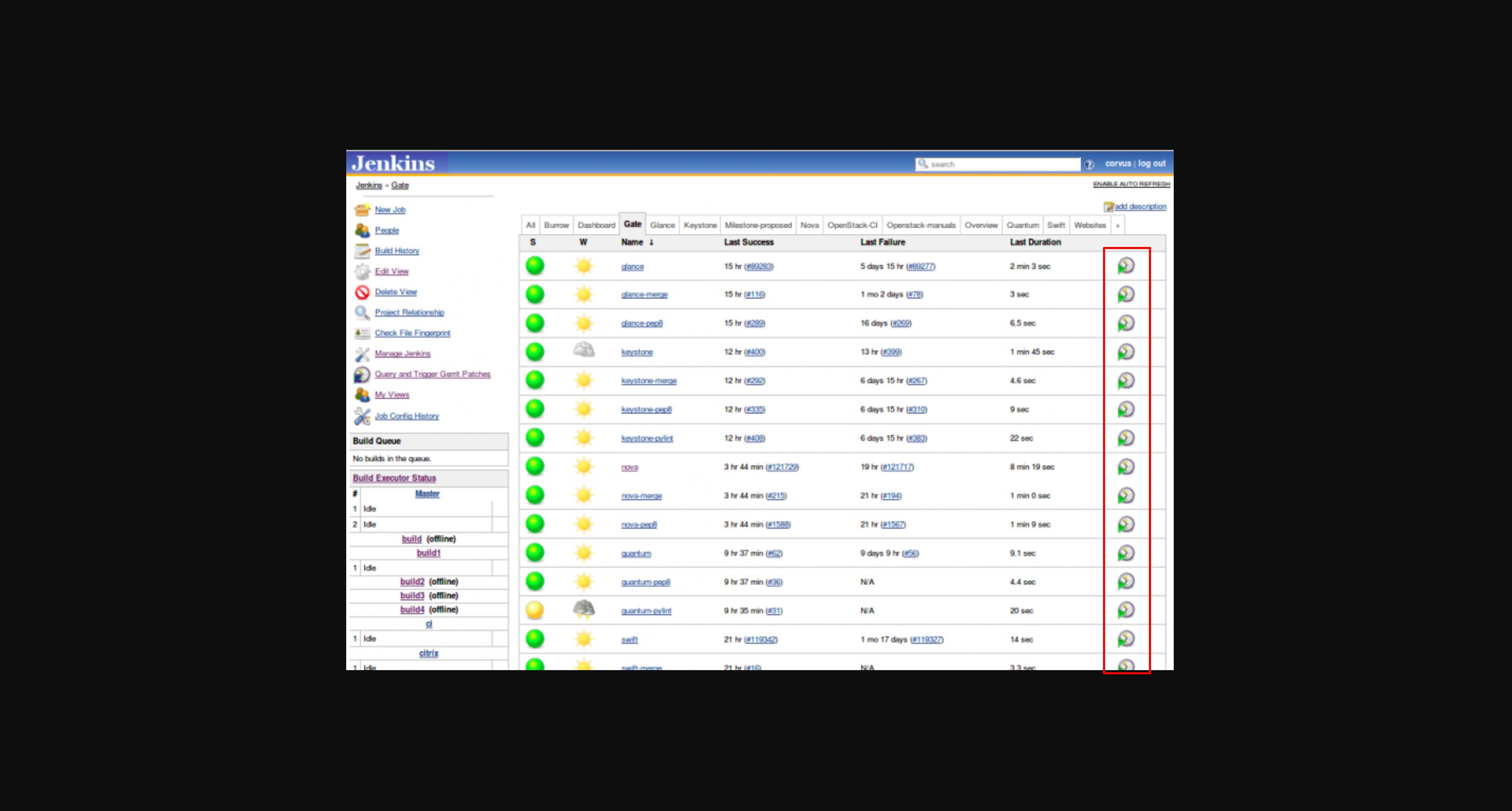The width and height of the screenshot is (1512, 811).
Task: Click the storm weather icon for quantum-pylint
Action: click(584, 610)
